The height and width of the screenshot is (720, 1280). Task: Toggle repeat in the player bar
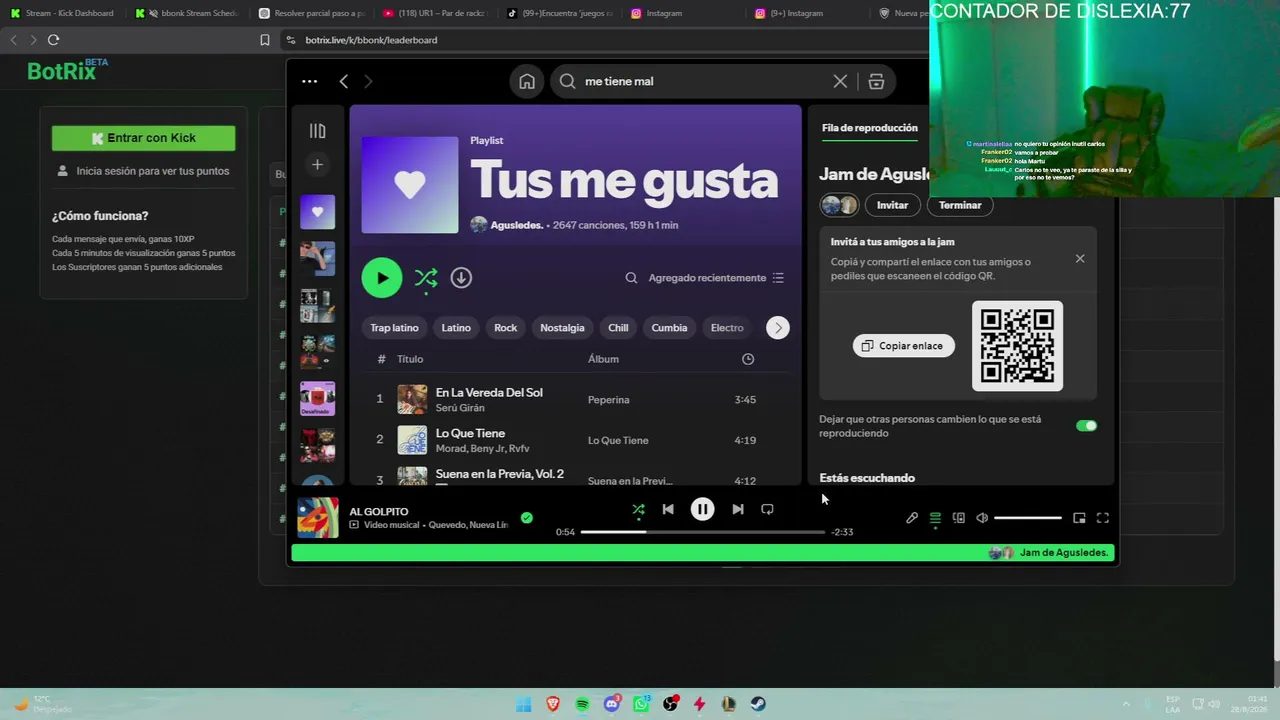pyautogui.click(x=767, y=509)
